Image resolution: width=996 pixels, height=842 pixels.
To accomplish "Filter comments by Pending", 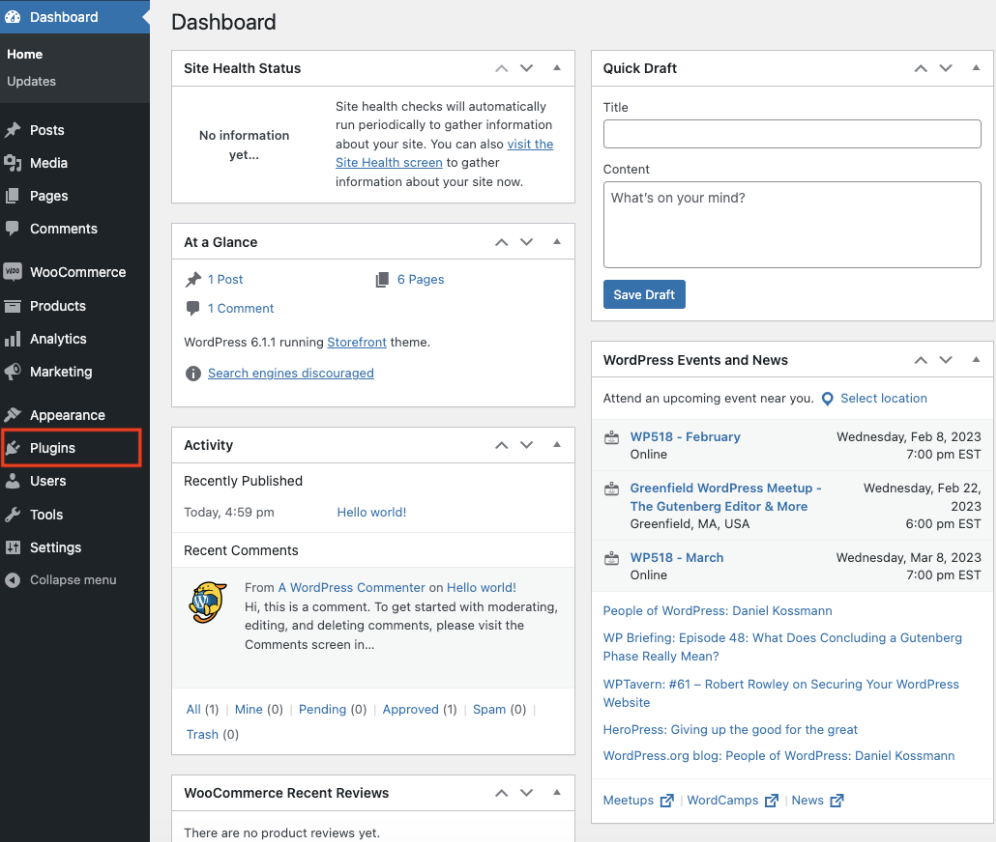I will pyautogui.click(x=323, y=709).
